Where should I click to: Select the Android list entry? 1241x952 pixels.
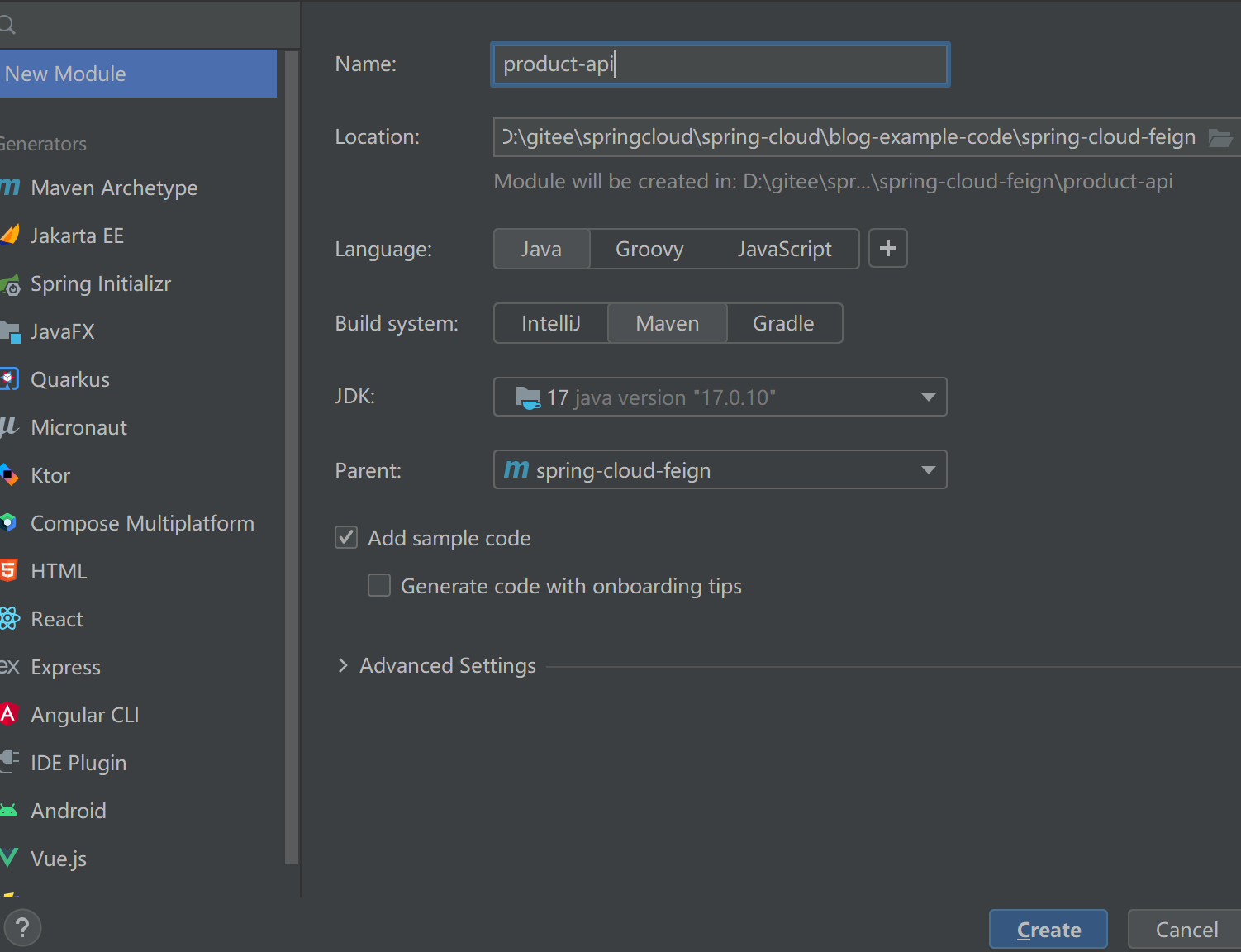138,811
